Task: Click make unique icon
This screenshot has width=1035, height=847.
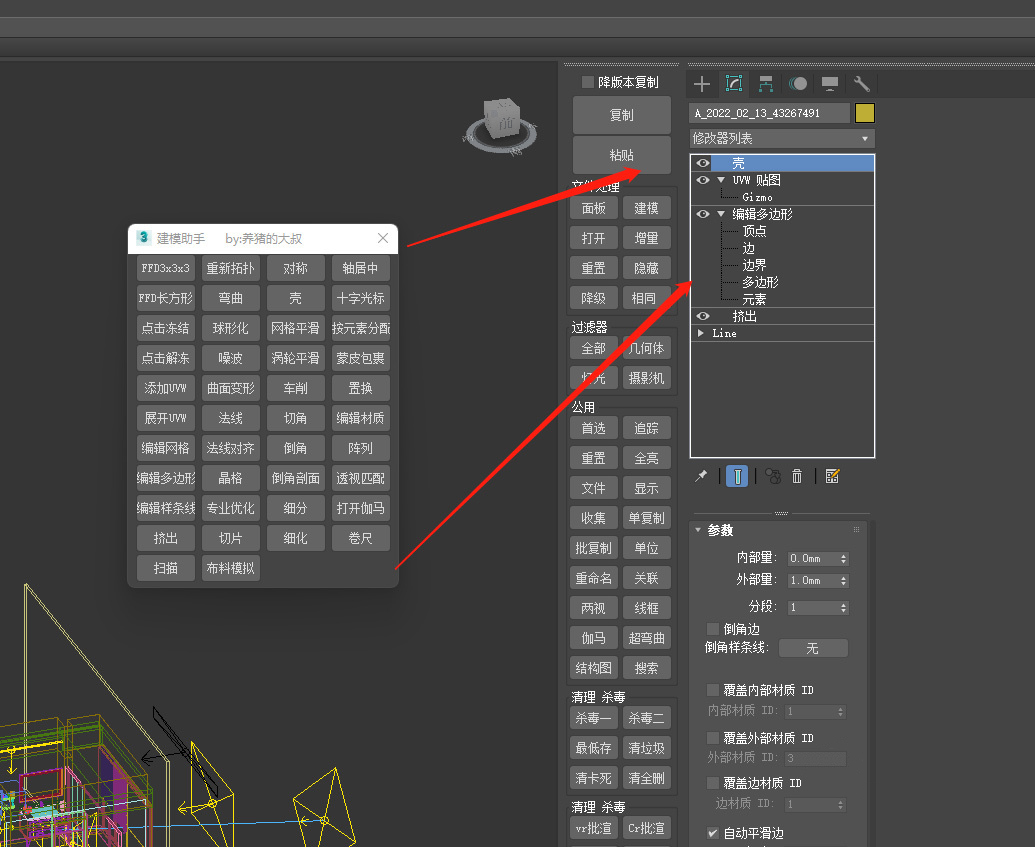Action: (772, 476)
